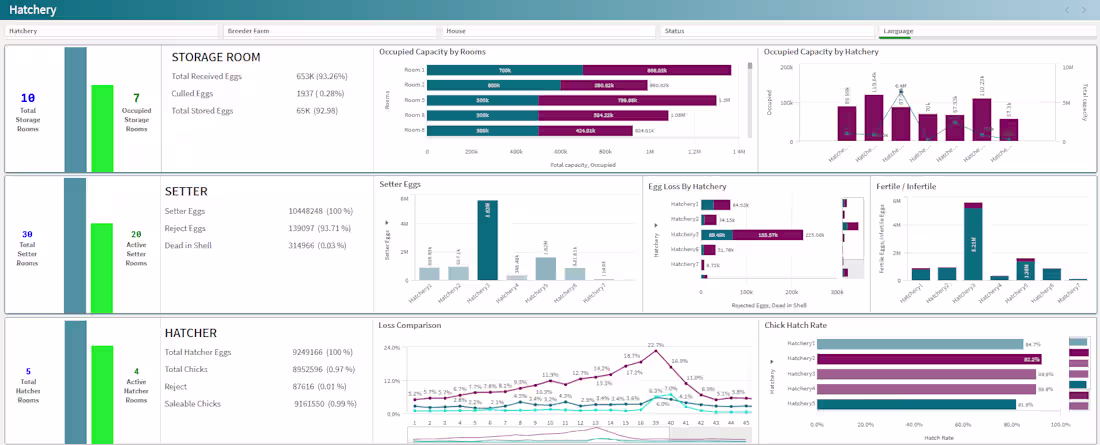The height and width of the screenshot is (445, 1100).
Task: Open the Breeder Farm filter
Action: click(x=331, y=32)
